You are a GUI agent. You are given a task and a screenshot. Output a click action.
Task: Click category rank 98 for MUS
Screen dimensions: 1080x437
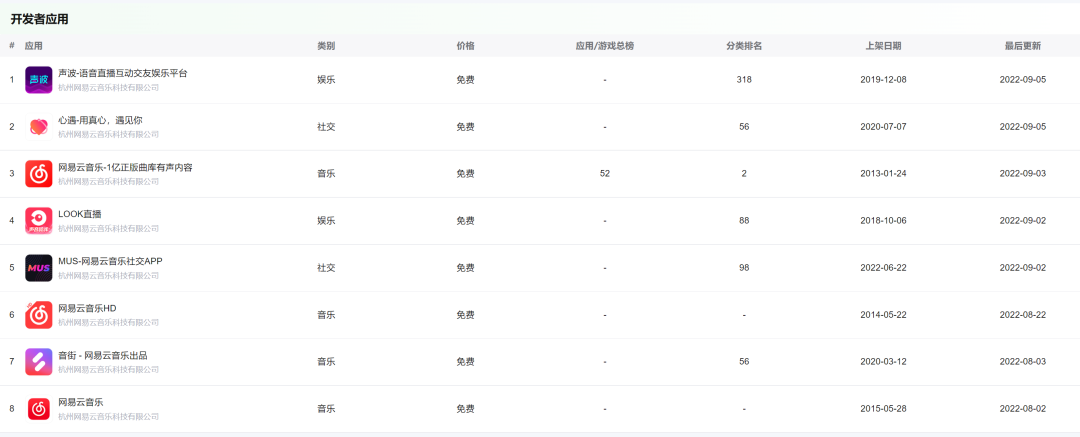(744, 268)
